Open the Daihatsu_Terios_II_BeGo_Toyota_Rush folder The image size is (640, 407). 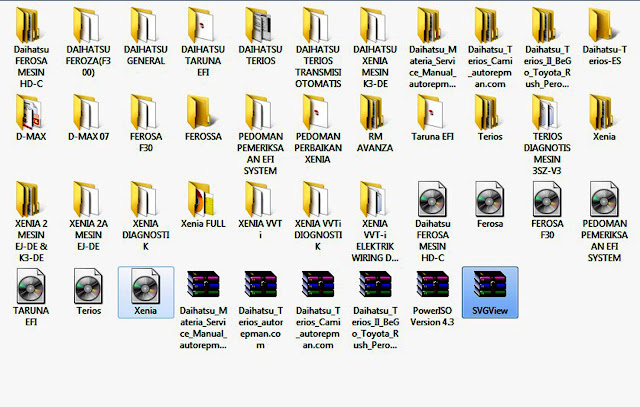[x=547, y=48]
